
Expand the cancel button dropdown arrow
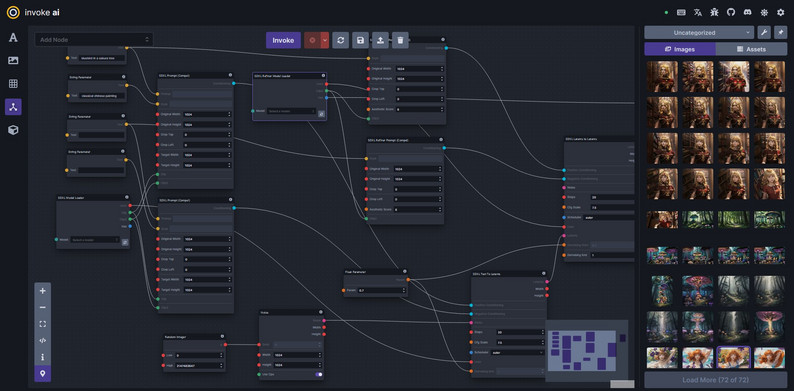[325, 41]
